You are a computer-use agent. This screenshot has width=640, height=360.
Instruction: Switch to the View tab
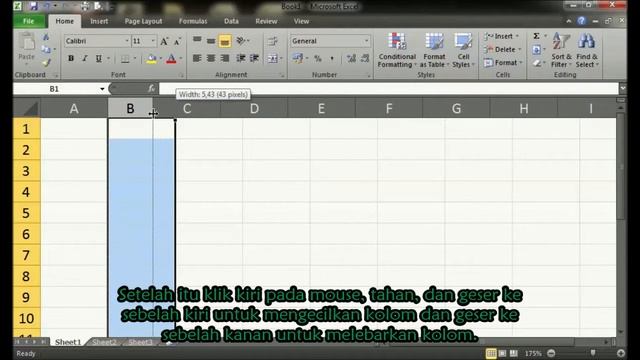click(x=301, y=21)
